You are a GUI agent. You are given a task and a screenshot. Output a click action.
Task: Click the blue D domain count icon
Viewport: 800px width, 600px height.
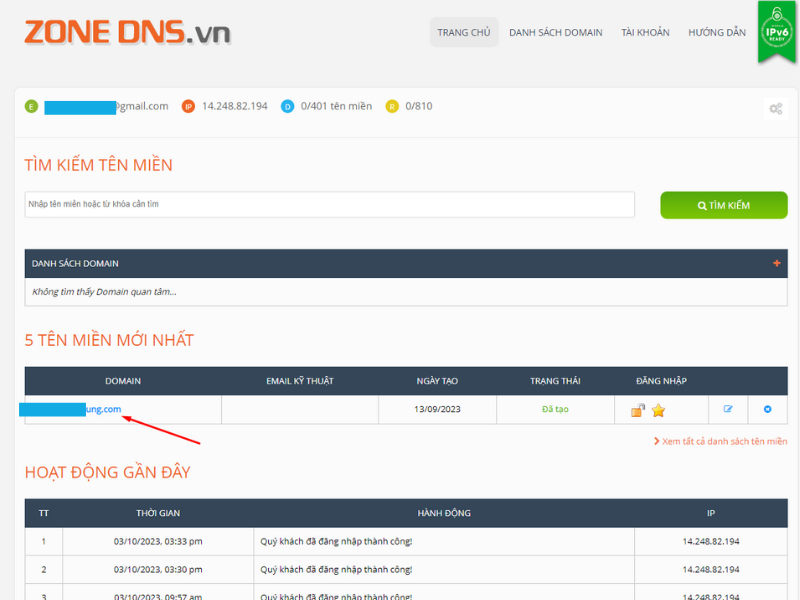click(x=287, y=106)
